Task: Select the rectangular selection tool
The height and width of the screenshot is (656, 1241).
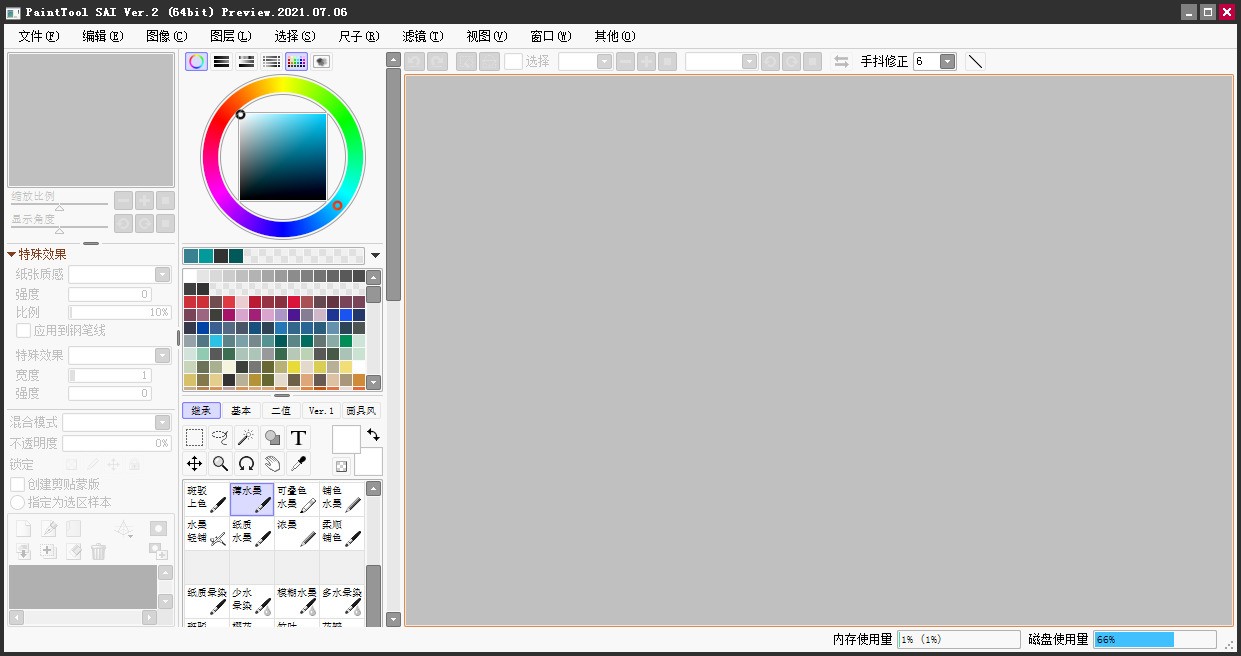Action: (x=195, y=437)
